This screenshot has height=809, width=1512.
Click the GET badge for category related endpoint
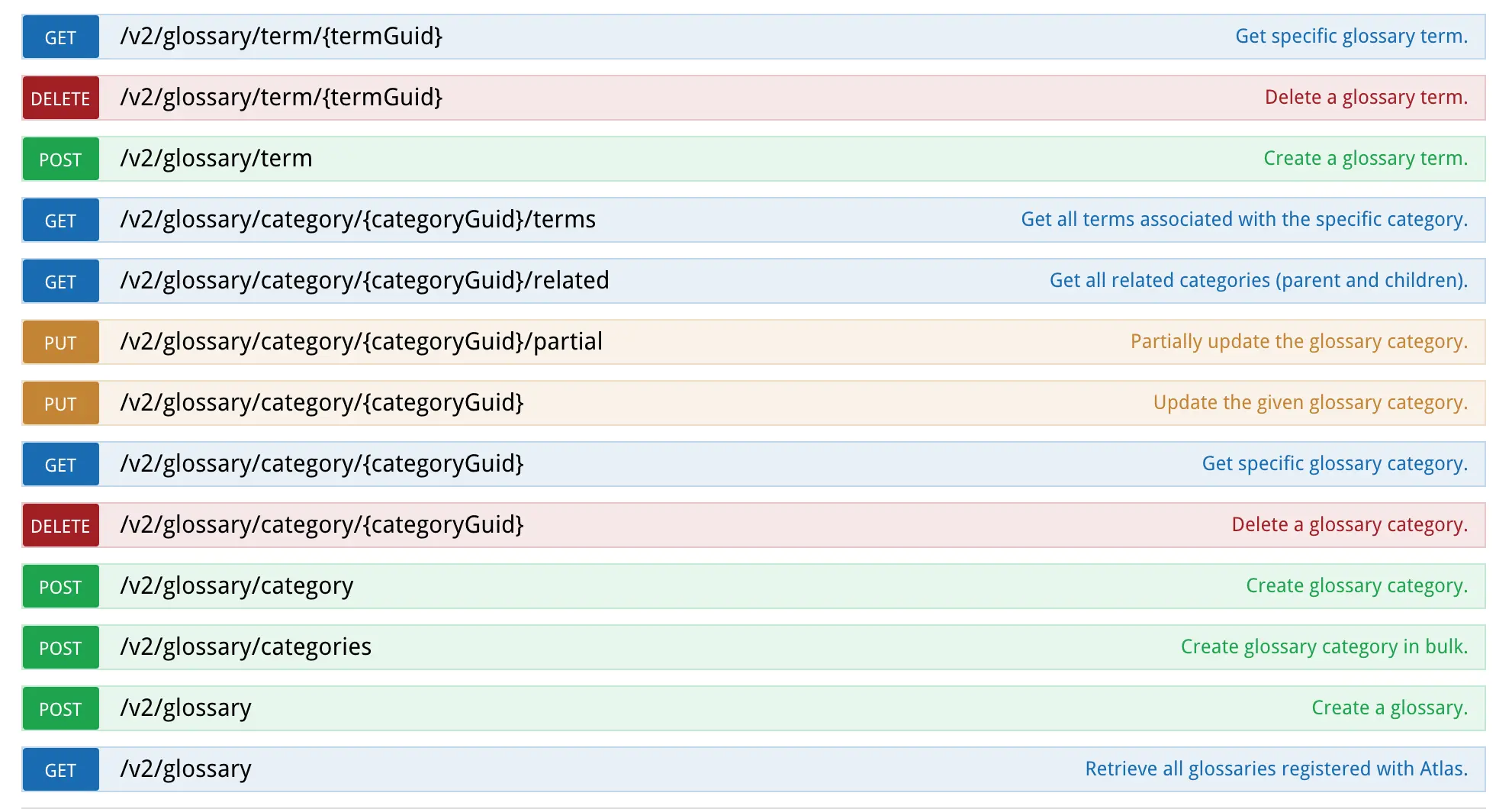point(60,281)
